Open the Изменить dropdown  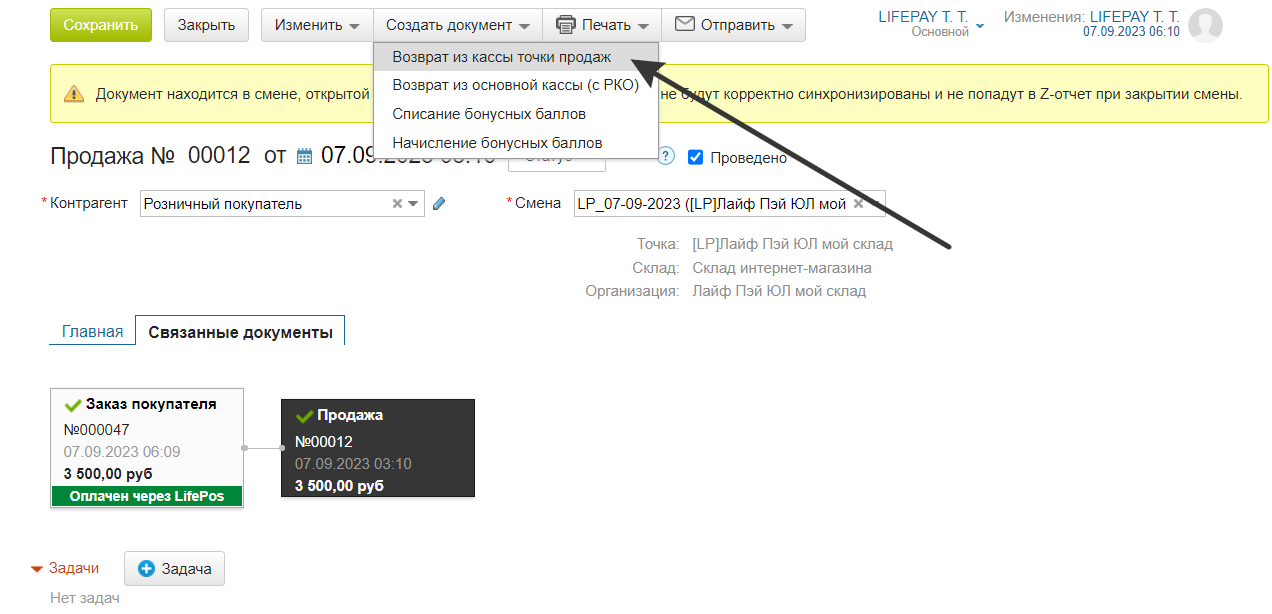pos(317,25)
